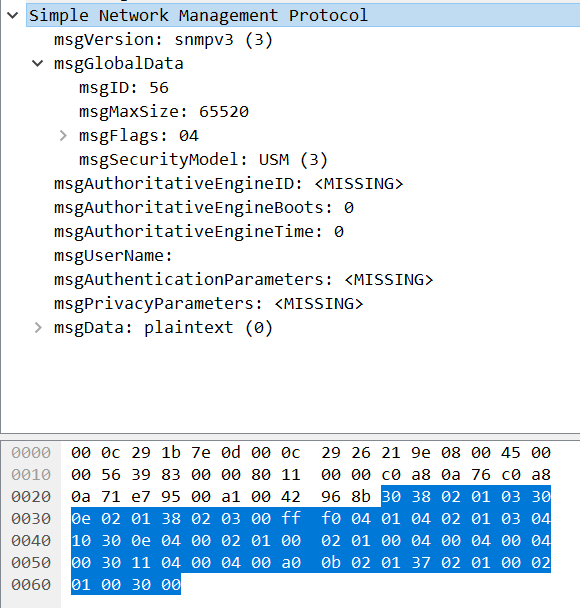The image size is (580, 608).
Task: Click highlighted byte 10 in row 0040
Action: pos(81,541)
